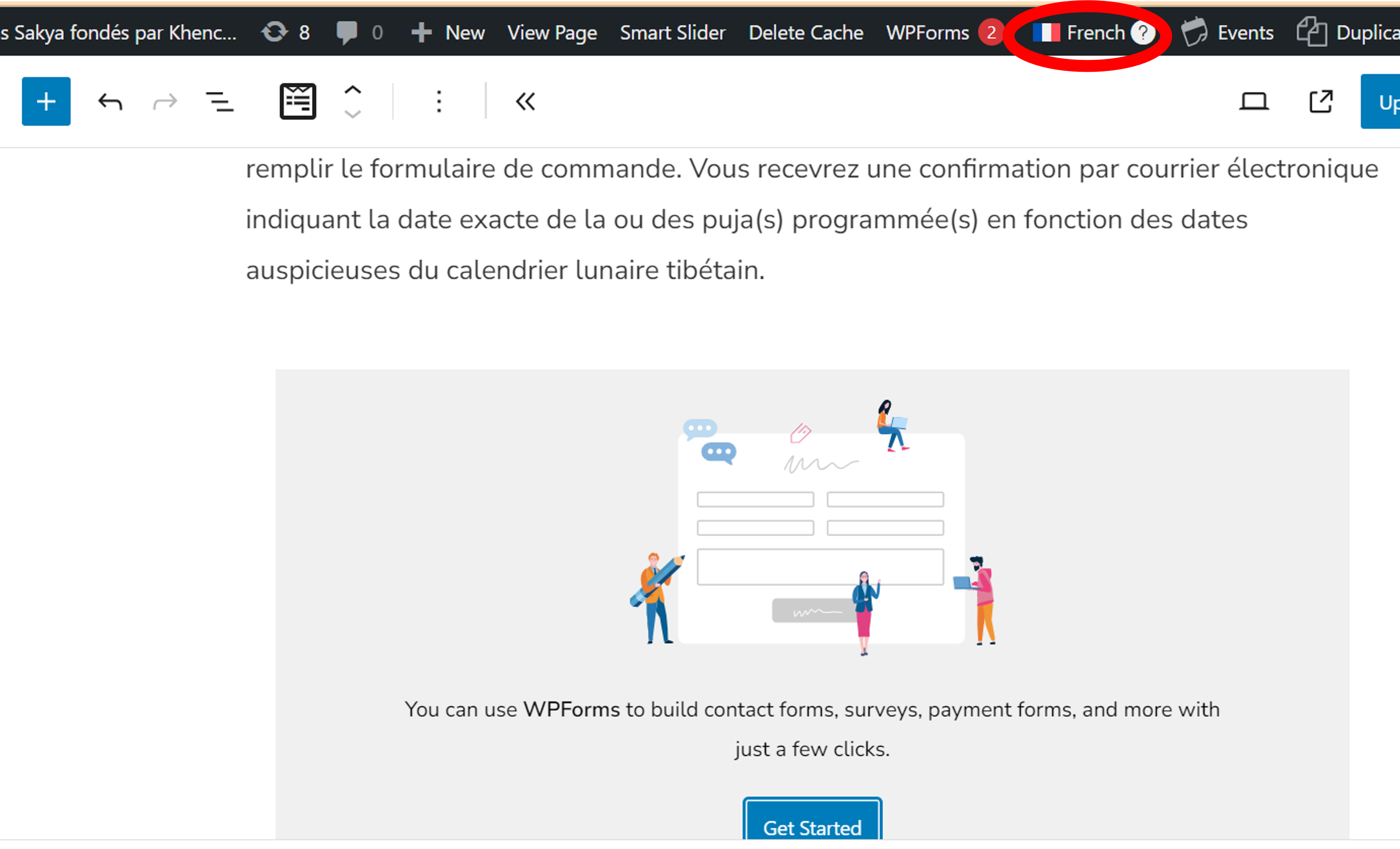
Task: Open the laptop preview device menu
Action: click(1253, 102)
